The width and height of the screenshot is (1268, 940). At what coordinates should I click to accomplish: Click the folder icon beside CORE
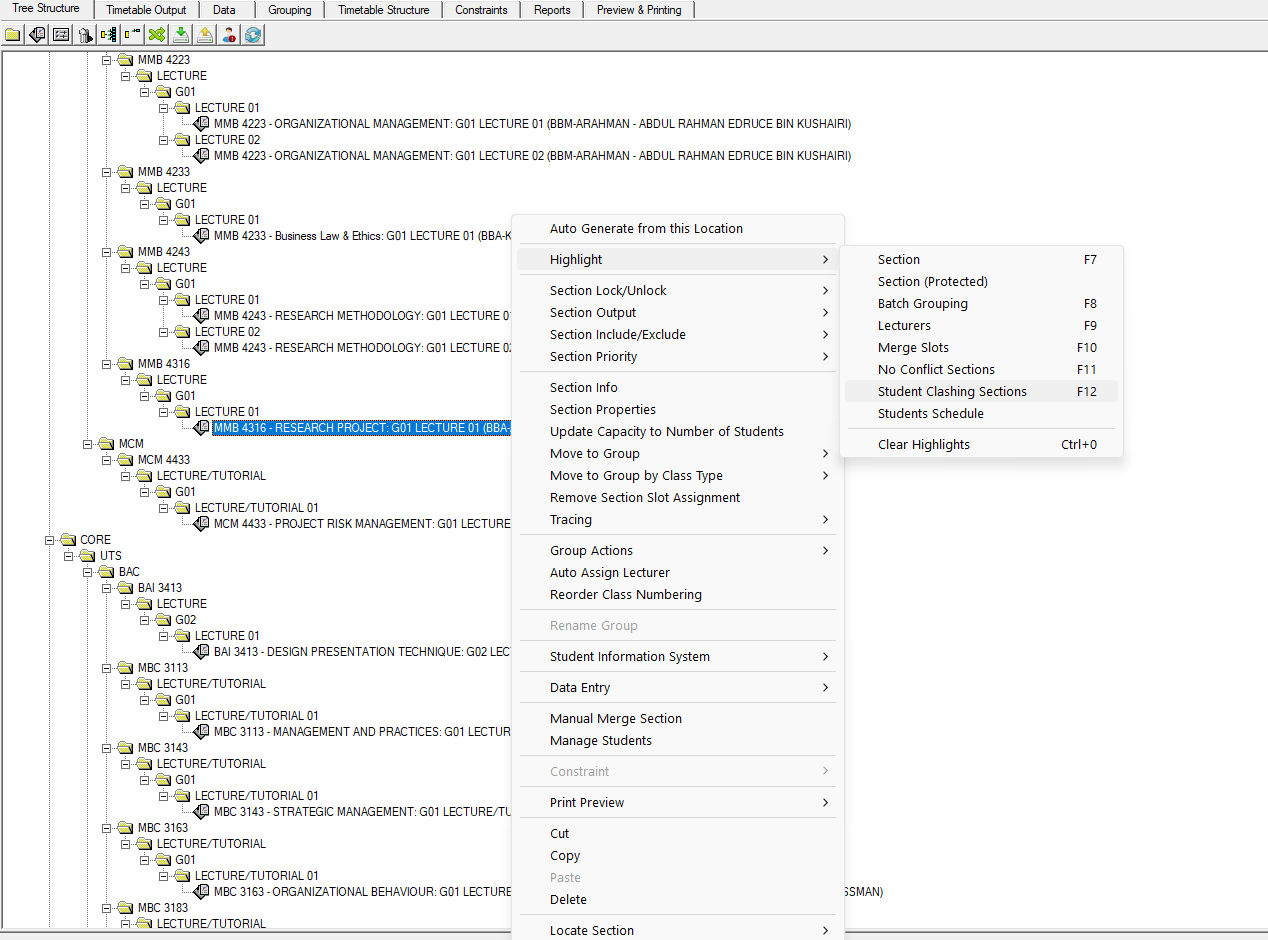pos(68,540)
